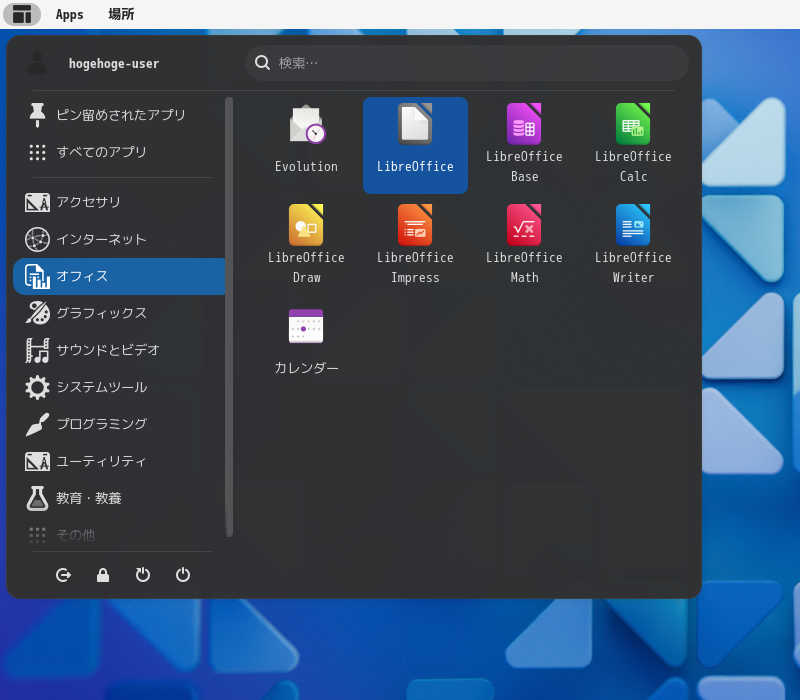Image resolution: width=800 pixels, height=700 pixels.
Task: Launch LibreOffice Writer
Action: [633, 244]
